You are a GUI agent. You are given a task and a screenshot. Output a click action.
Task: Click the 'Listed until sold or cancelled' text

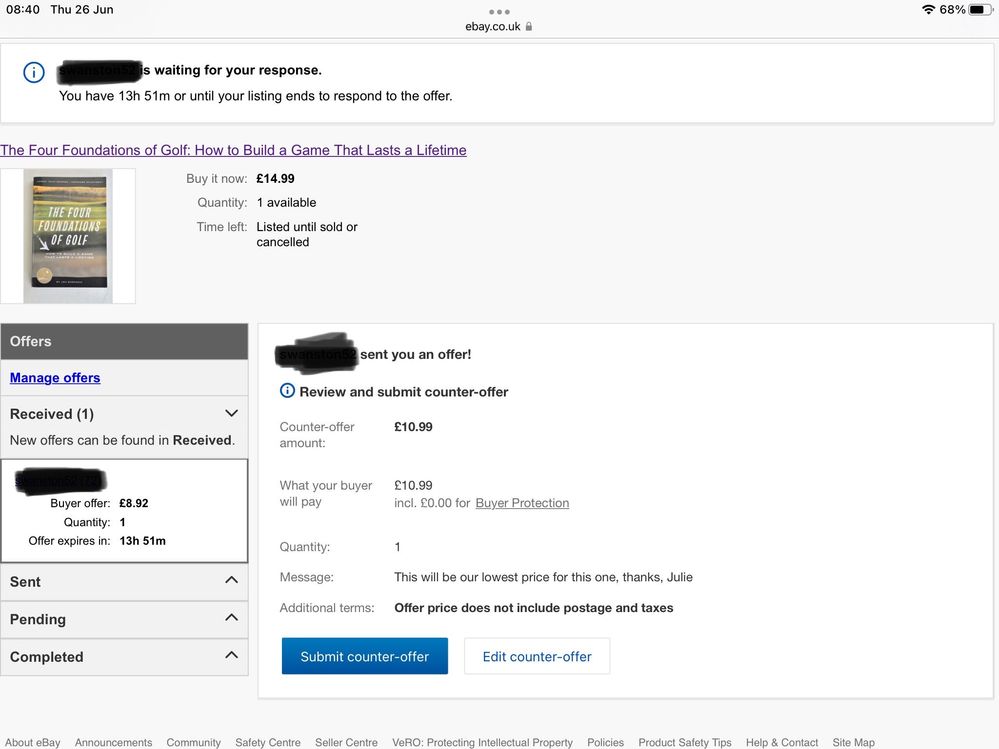point(307,234)
